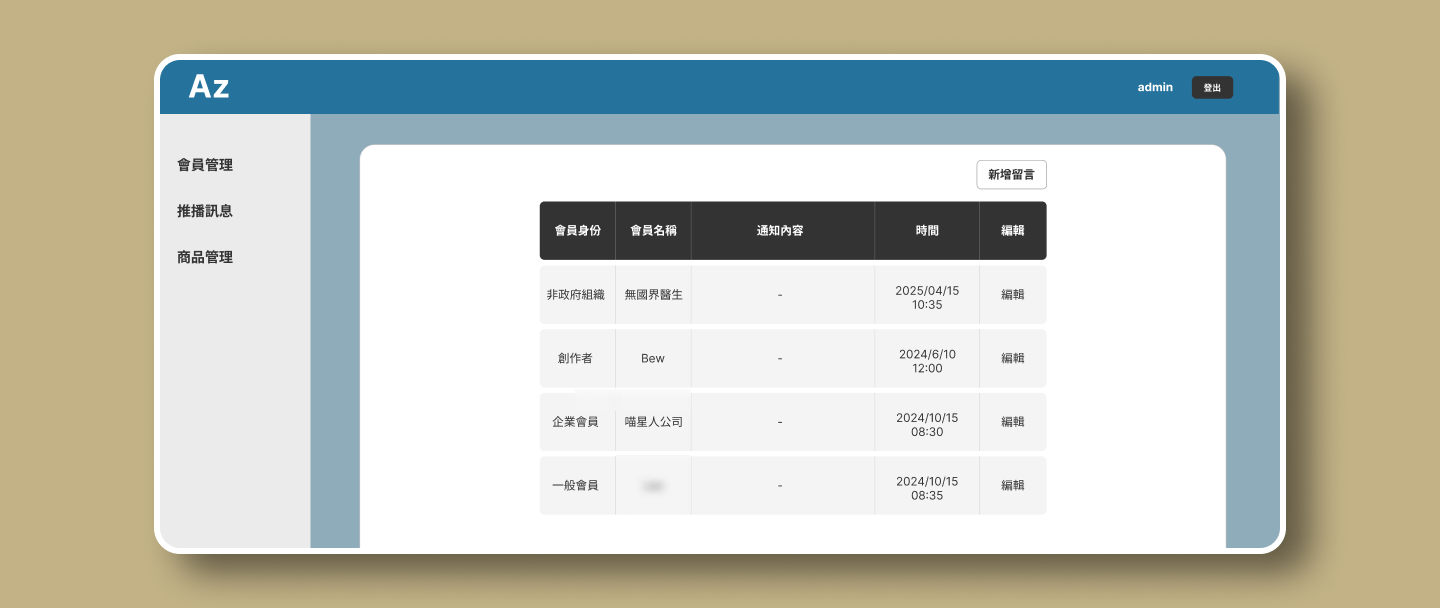The height and width of the screenshot is (608, 1440).
Task: Select the 無國界醫生 member name cell
Action: pyautogui.click(x=653, y=295)
